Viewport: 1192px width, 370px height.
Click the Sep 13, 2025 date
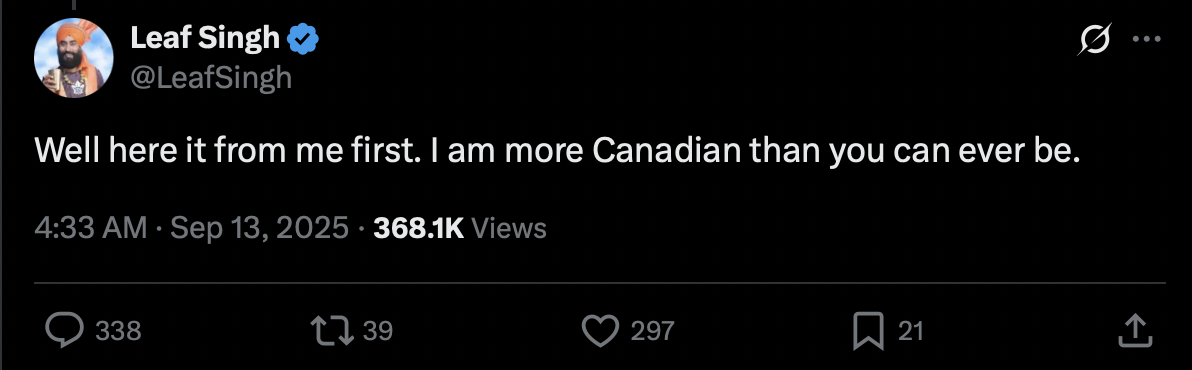pyautogui.click(x=259, y=228)
